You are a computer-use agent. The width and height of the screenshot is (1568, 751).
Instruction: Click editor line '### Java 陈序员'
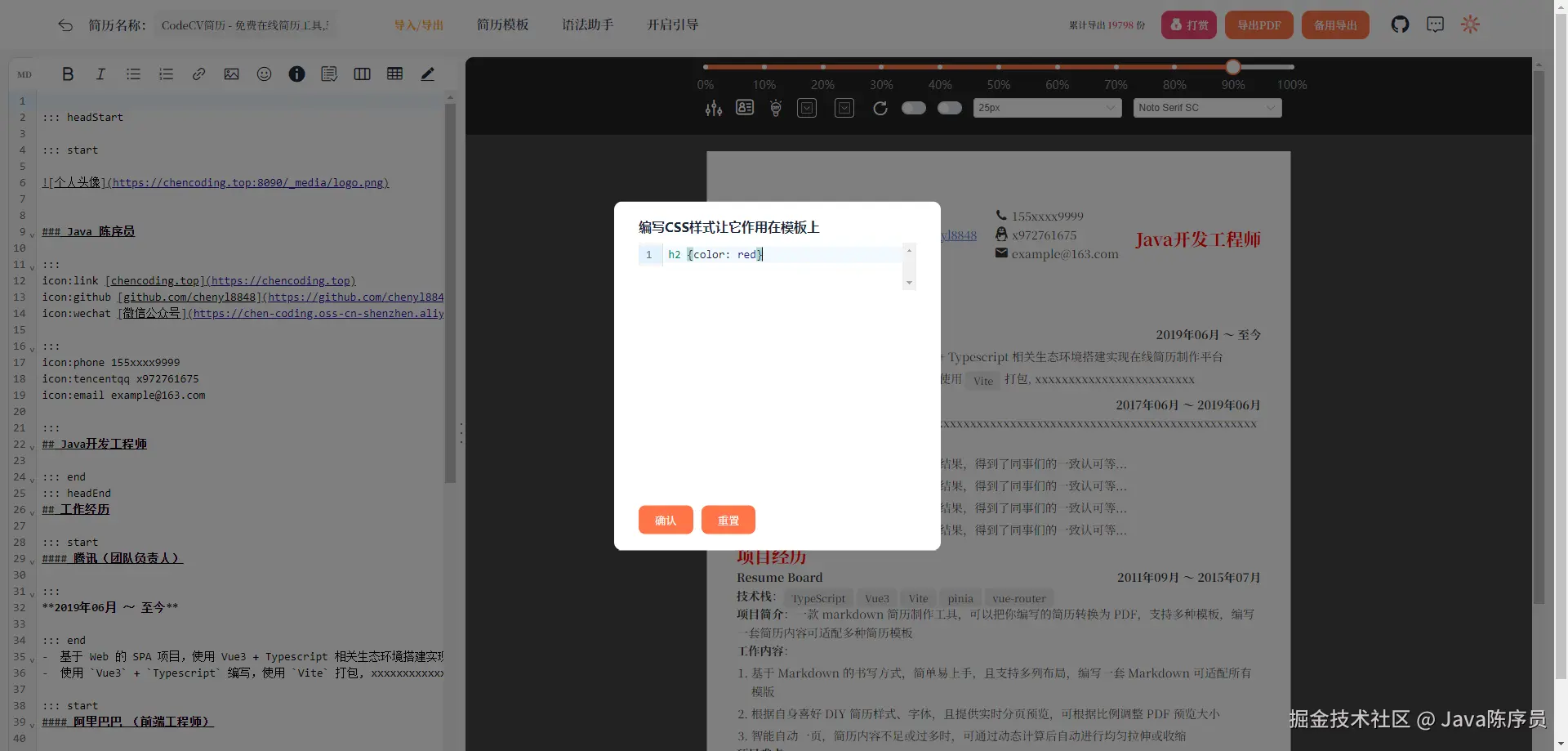tap(88, 232)
